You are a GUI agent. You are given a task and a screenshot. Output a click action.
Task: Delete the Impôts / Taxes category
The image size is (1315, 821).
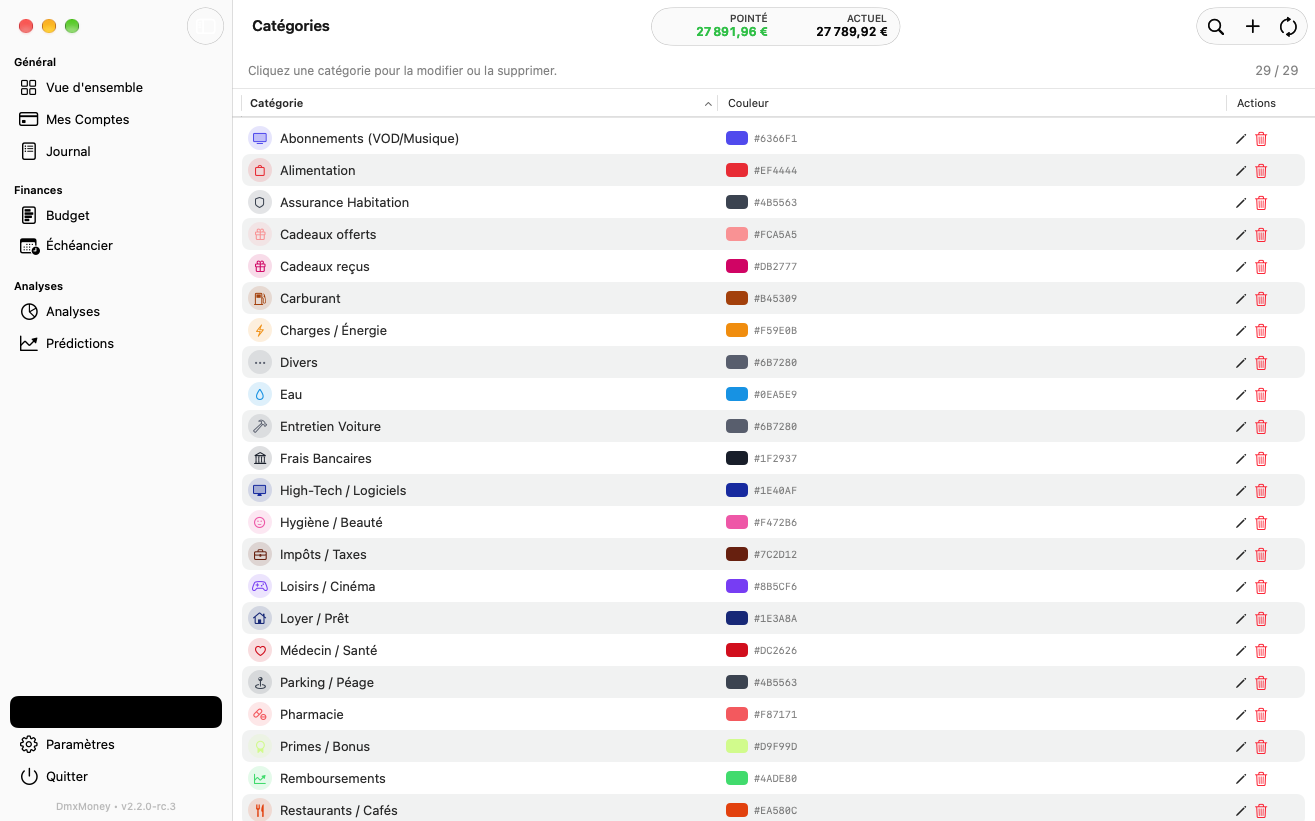point(1261,555)
